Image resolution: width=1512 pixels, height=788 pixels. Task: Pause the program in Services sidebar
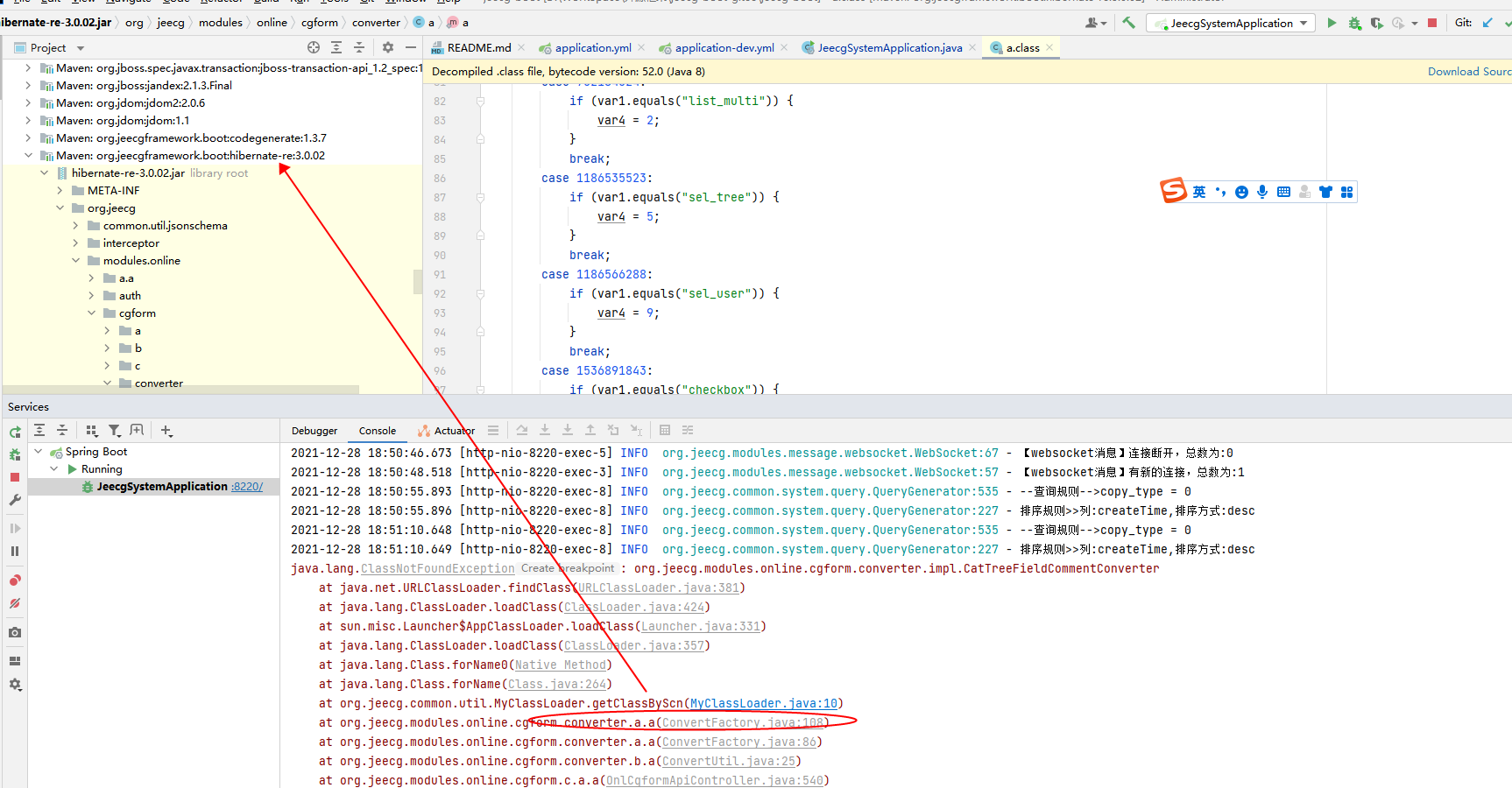(x=15, y=551)
